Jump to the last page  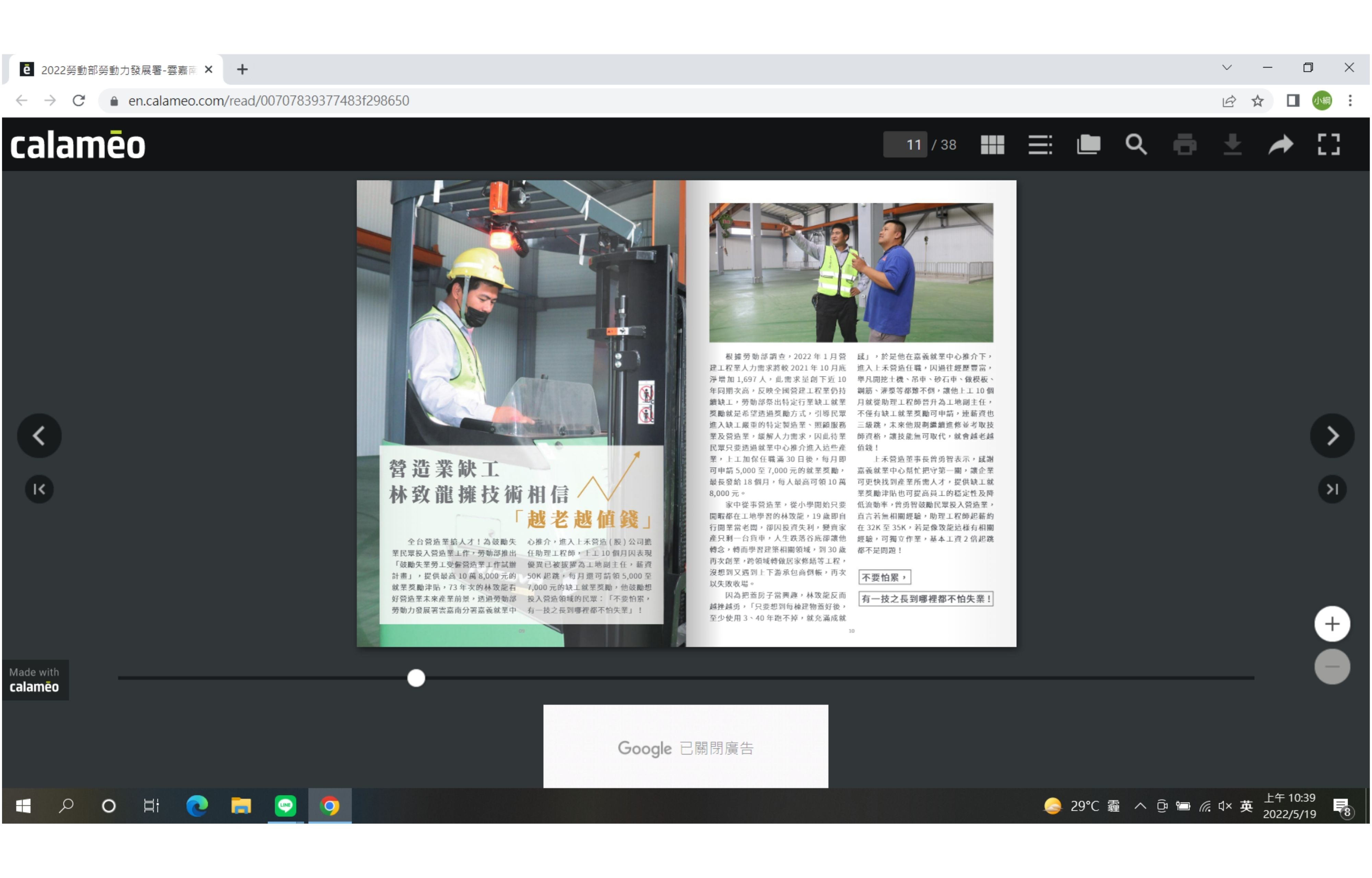[x=1332, y=489]
